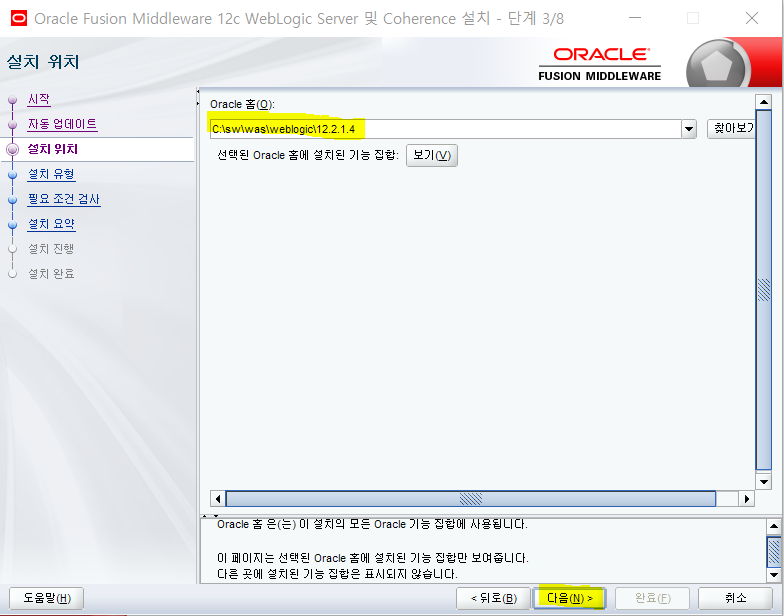Click the '설치 완료' step text
Viewport: 784px width, 616px height.
51,274
